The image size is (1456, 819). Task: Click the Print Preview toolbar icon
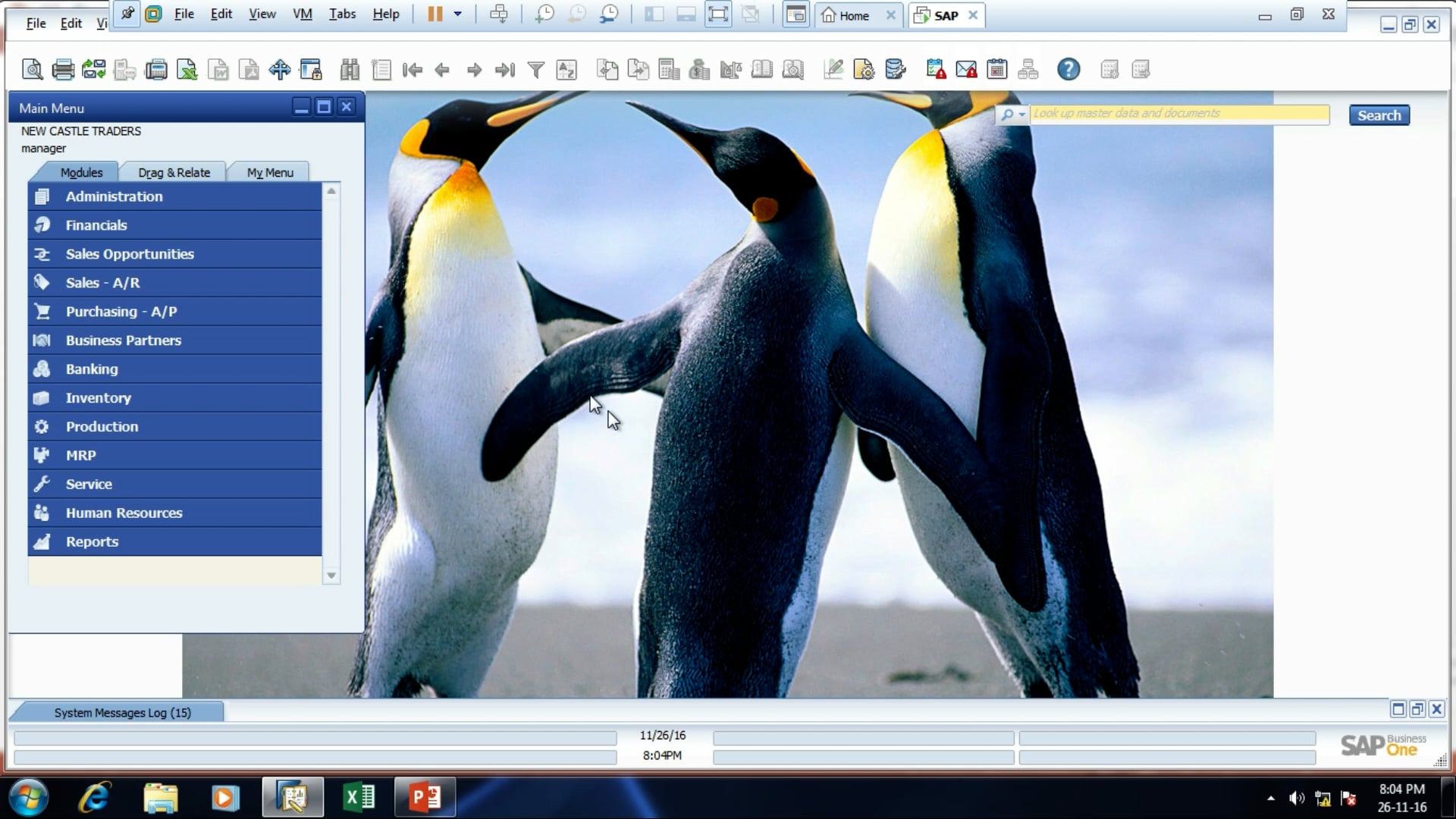pyautogui.click(x=32, y=70)
